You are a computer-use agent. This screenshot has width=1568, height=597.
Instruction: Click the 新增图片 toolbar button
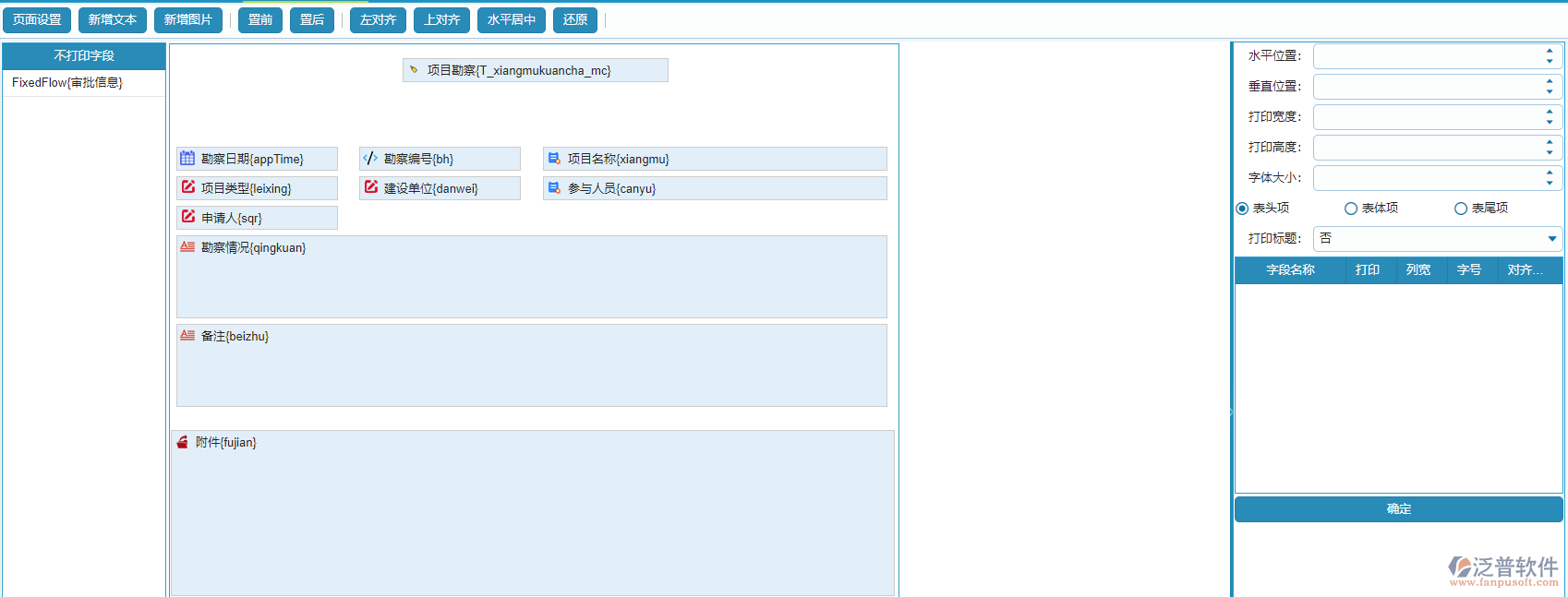(x=188, y=19)
